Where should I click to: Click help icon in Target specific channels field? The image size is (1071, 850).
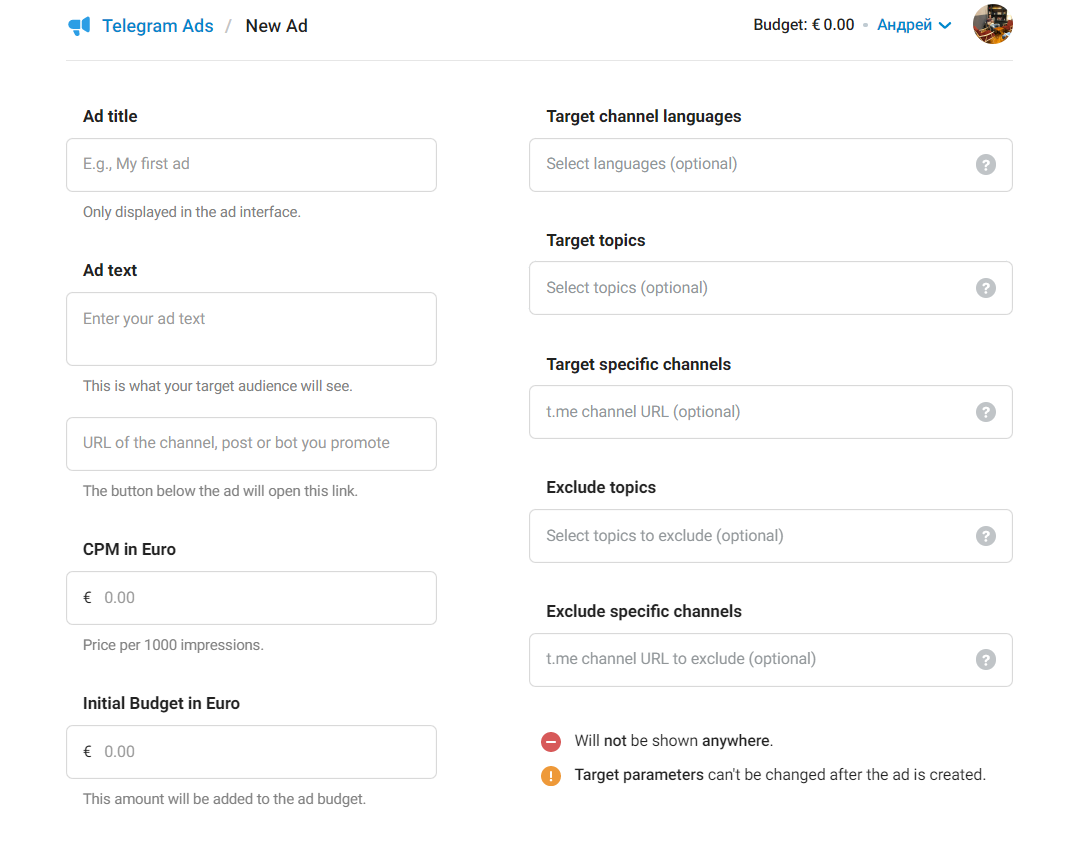pyautogui.click(x=985, y=412)
